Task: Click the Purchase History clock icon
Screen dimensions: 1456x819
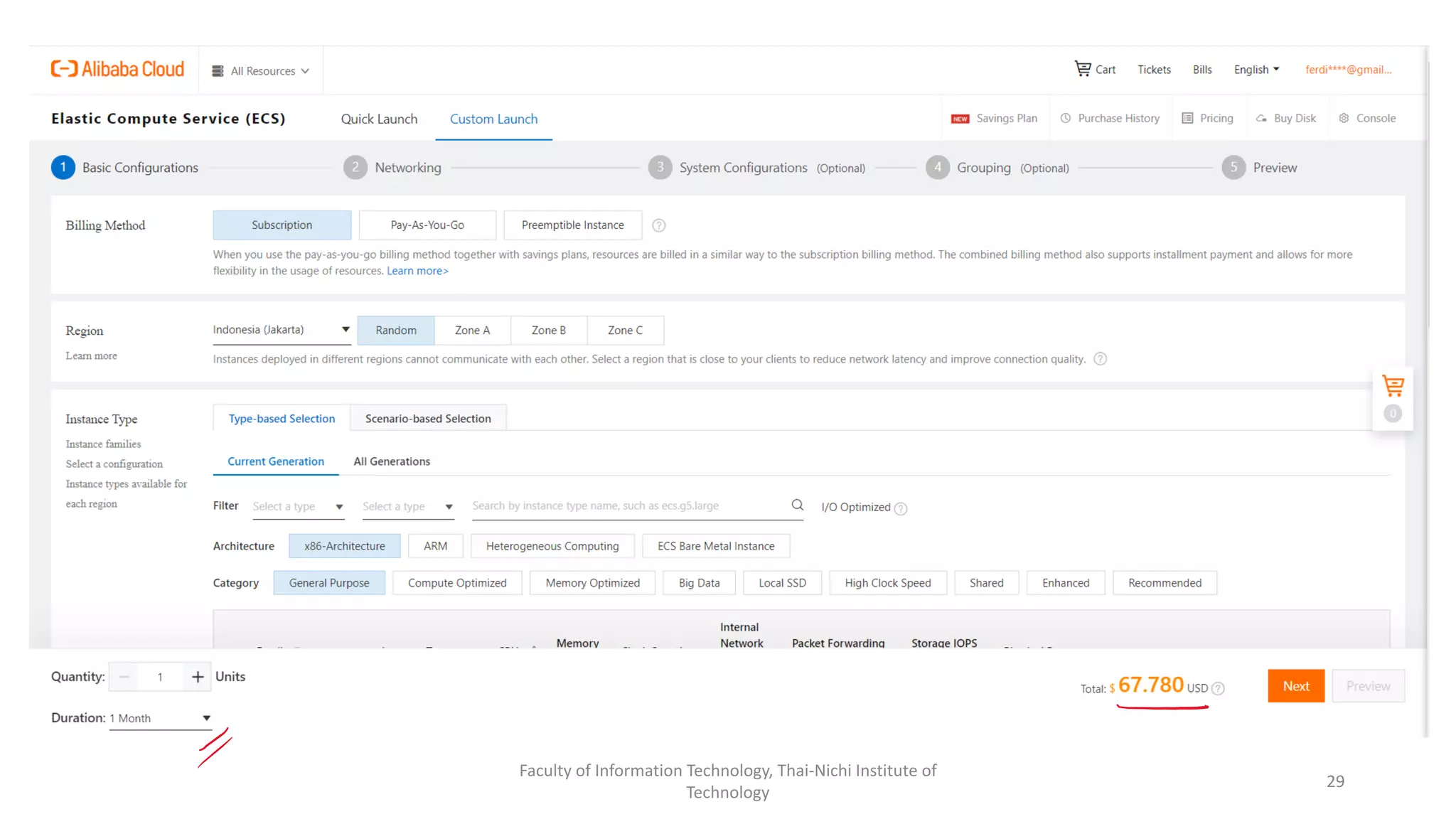Action: tap(1066, 118)
